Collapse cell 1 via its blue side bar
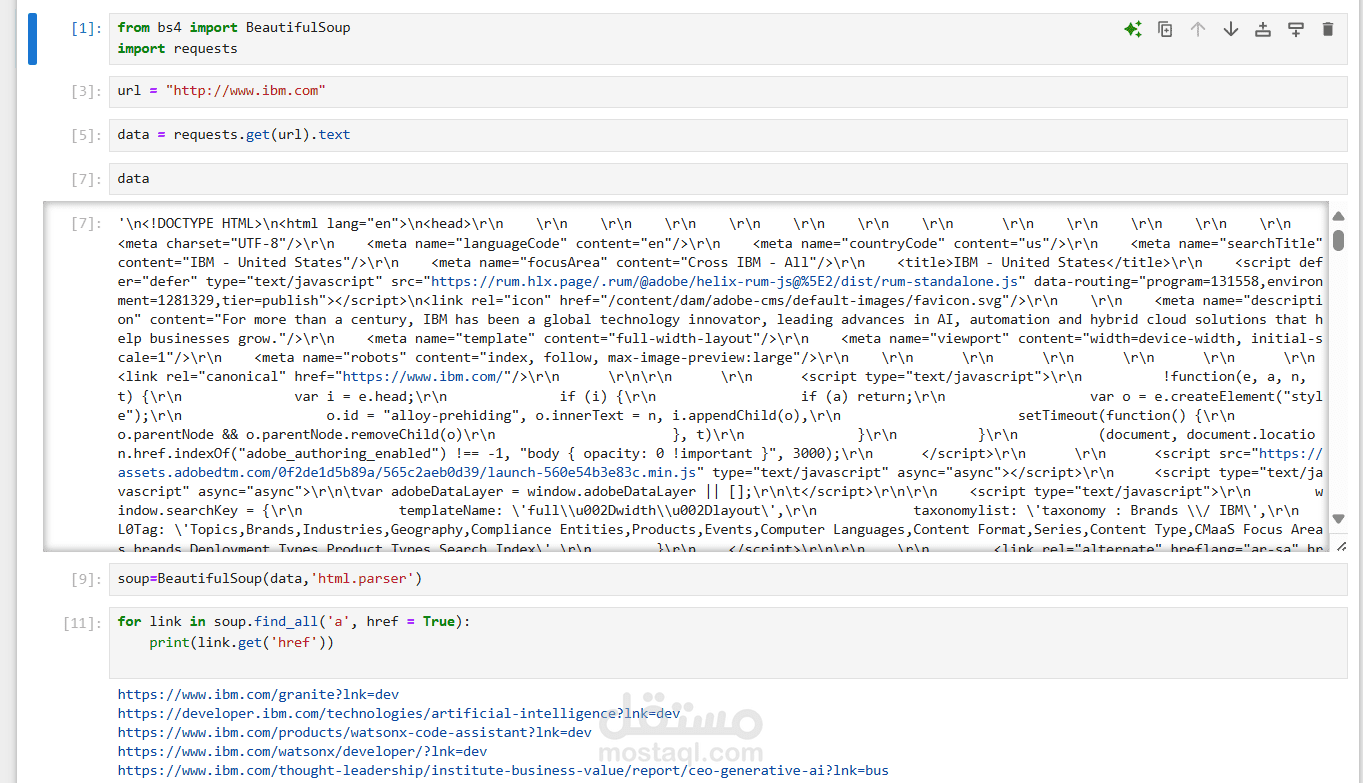The image size is (1363, 783). tap(32, 39)
